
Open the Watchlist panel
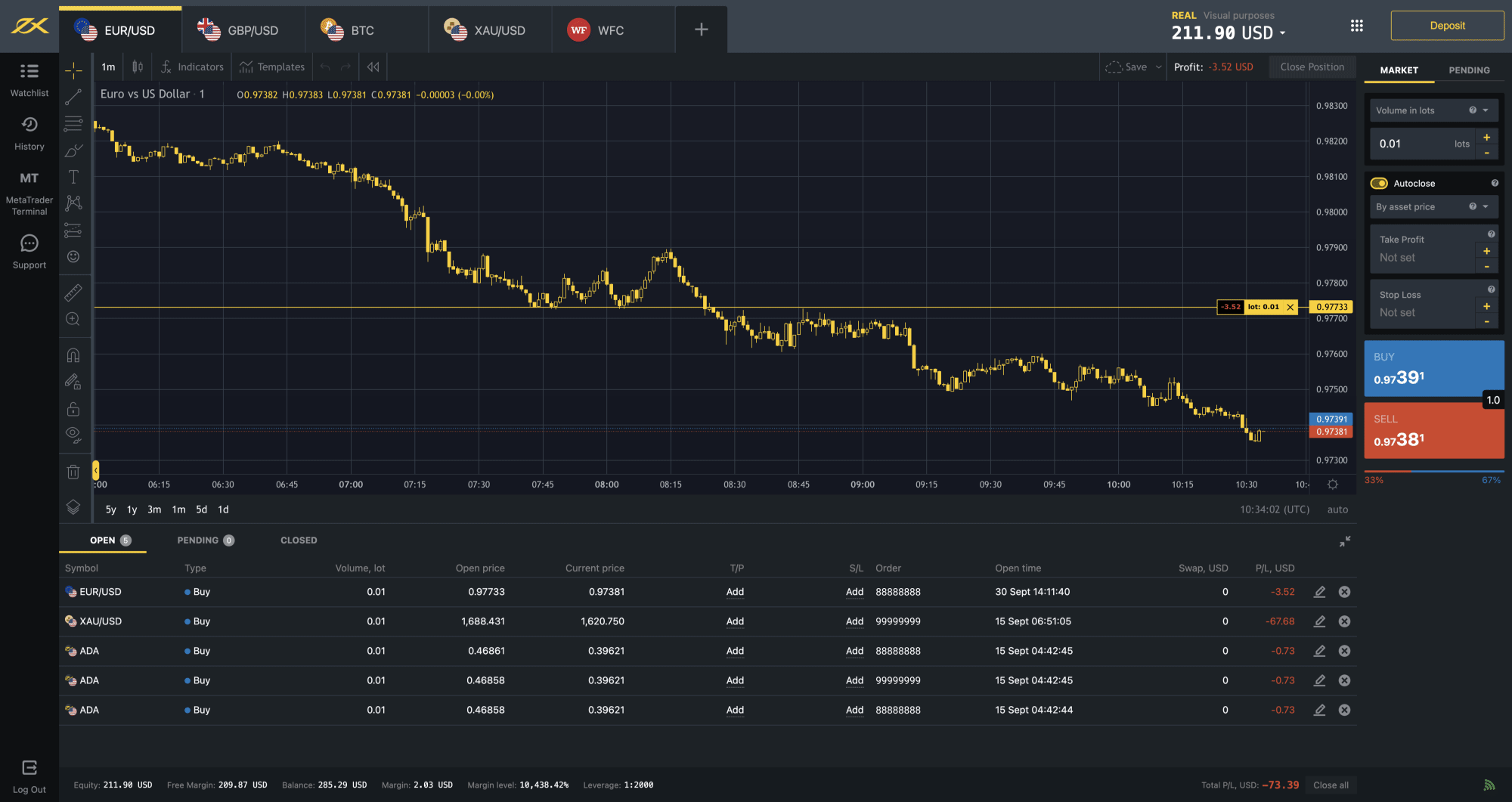[x=29, y=79]
